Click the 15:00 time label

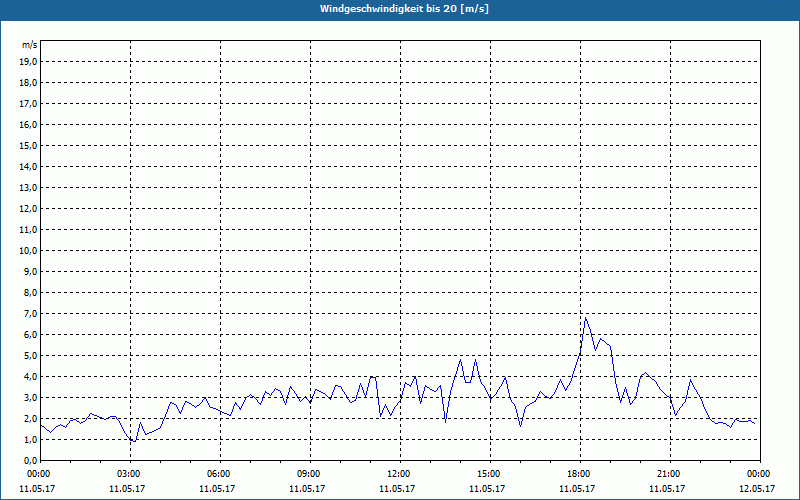point(490,474)
